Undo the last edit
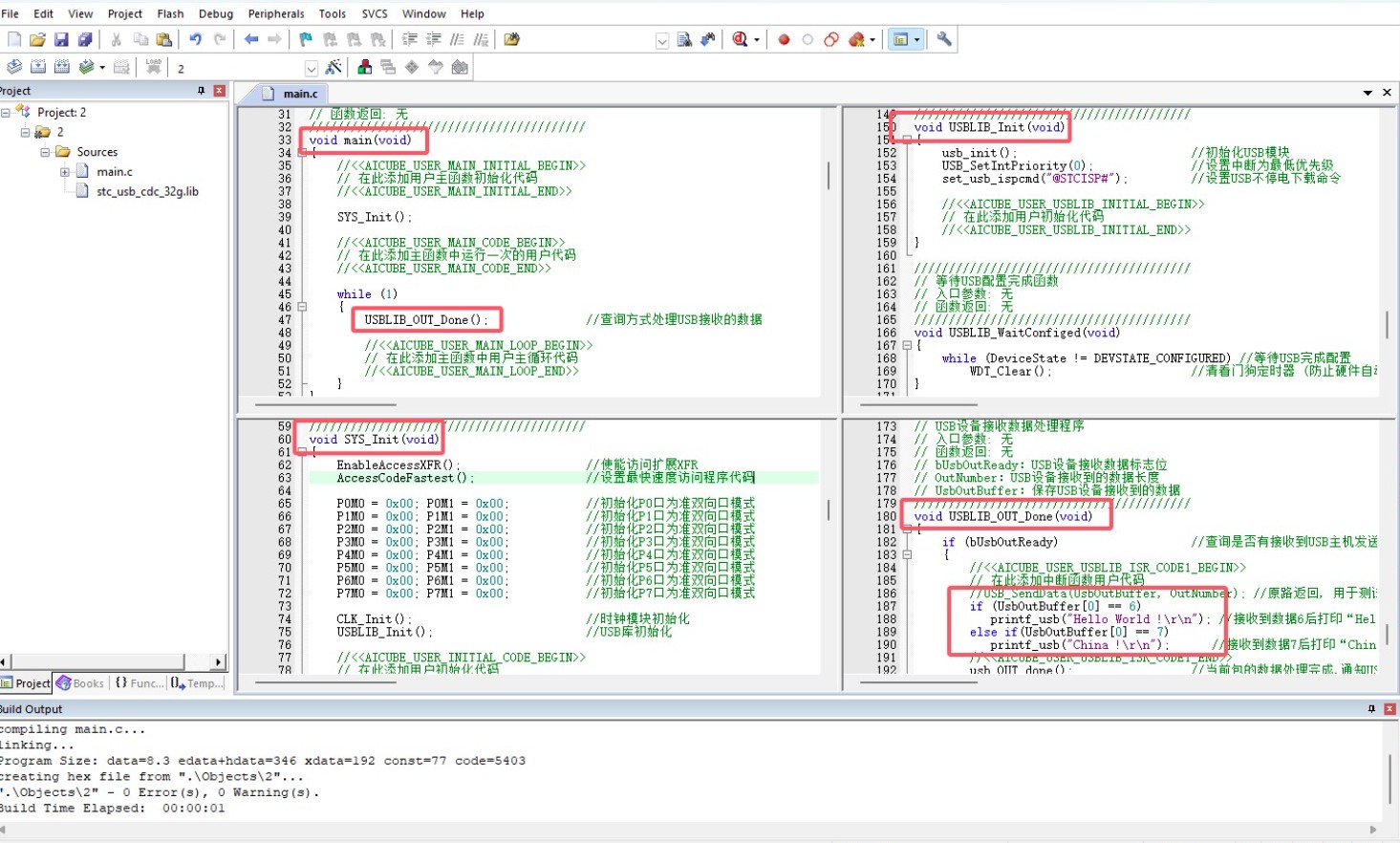The image size is (1400, 843). click(195, 39)
